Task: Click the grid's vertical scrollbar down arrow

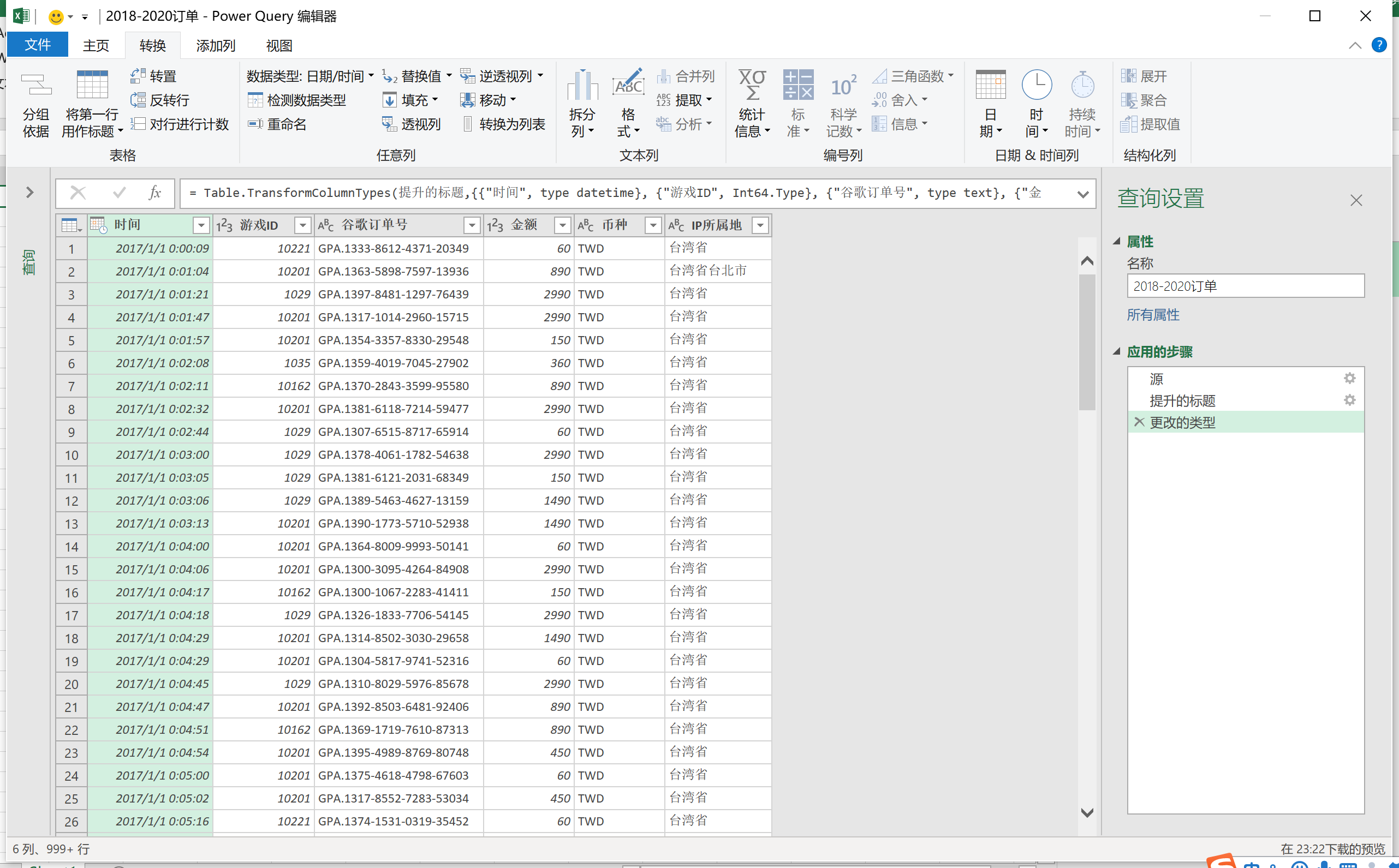Action: click(x=1087, y=813)
